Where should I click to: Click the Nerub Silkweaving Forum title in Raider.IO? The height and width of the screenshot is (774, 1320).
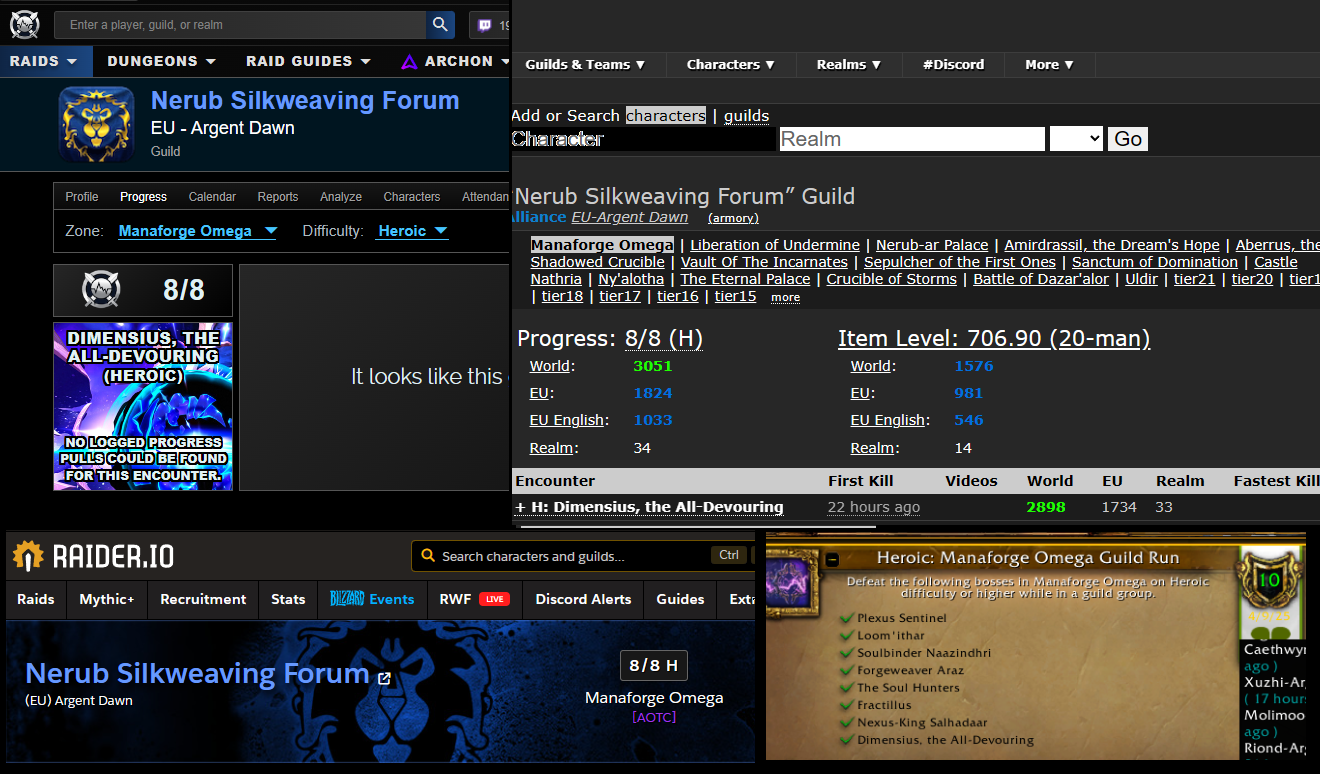[x=197, y=674]
